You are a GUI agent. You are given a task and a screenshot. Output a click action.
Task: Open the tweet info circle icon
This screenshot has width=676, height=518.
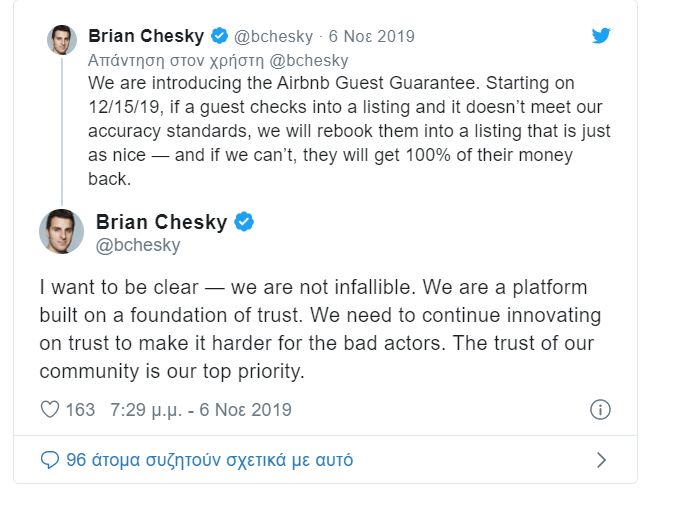(x=600, y=409)
